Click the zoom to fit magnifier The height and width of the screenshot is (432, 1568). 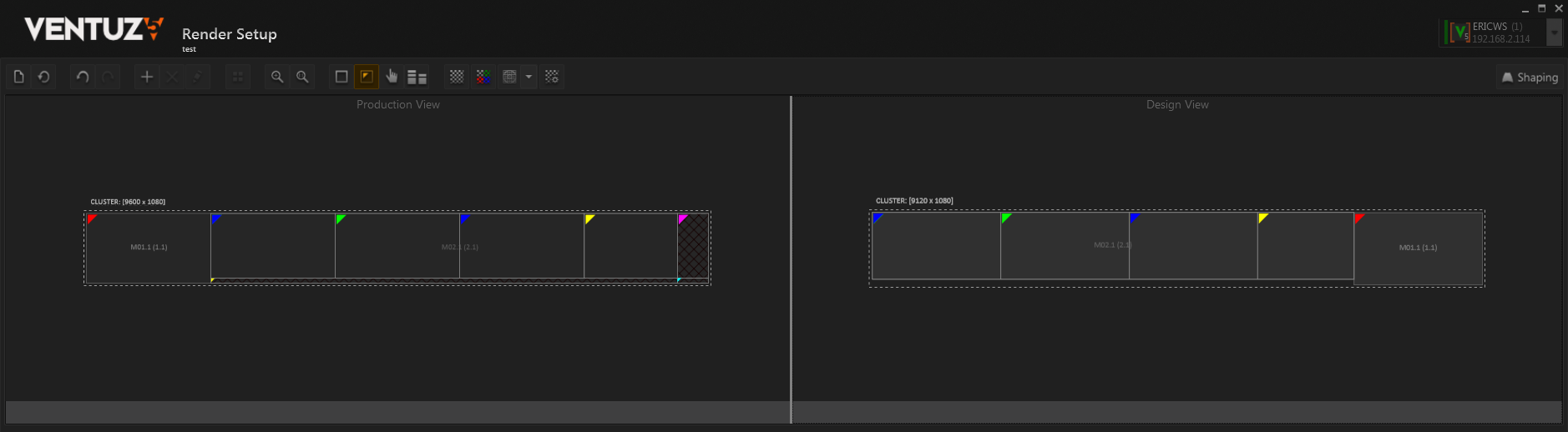click(302, 77)
